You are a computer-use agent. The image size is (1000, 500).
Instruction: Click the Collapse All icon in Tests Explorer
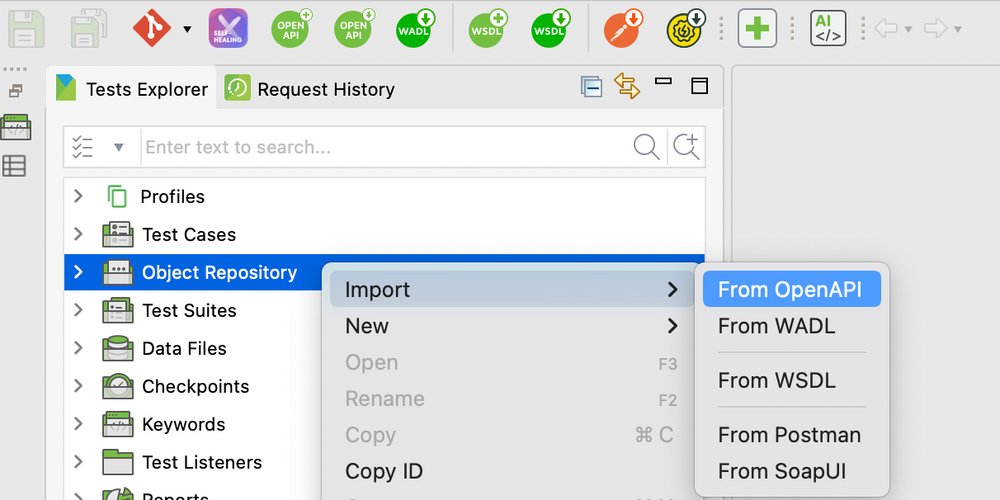point(591,87)
